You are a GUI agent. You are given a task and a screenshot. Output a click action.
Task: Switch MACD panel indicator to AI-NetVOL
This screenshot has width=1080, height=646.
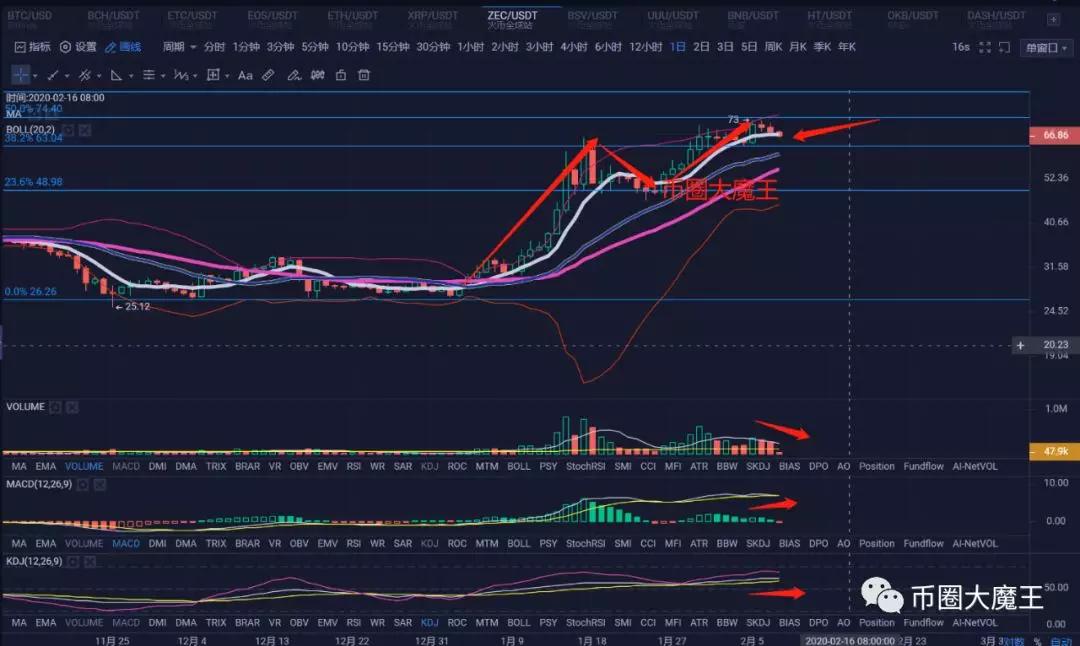[975, 543]
